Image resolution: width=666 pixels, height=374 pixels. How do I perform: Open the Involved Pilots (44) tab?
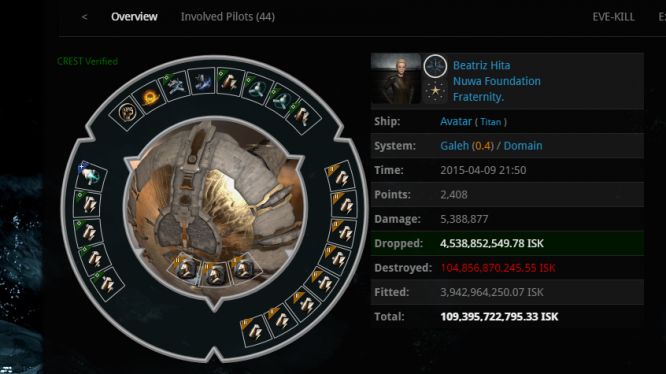228,17
